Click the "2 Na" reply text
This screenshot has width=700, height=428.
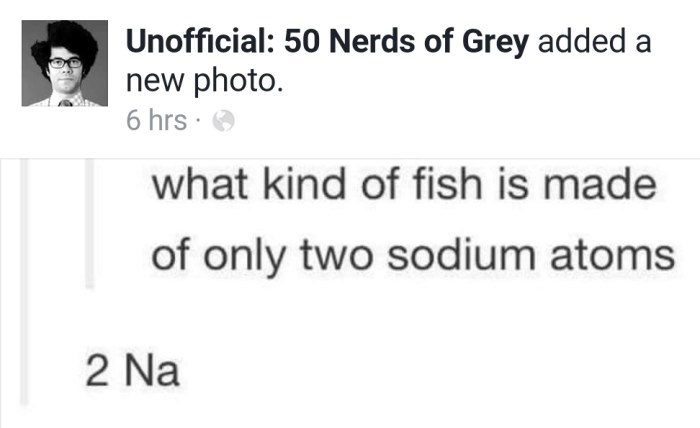click(x=131, y=372)
